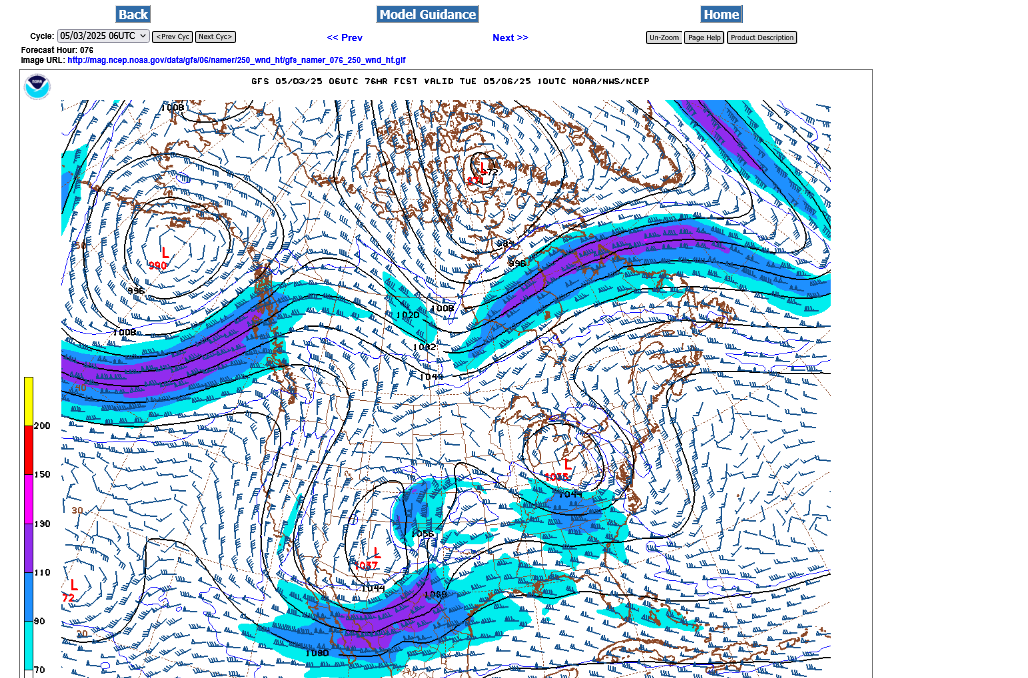The image size is (1028, 678).
Task: Advance to next forecast hour via Next >>
Action: point(510,38)
